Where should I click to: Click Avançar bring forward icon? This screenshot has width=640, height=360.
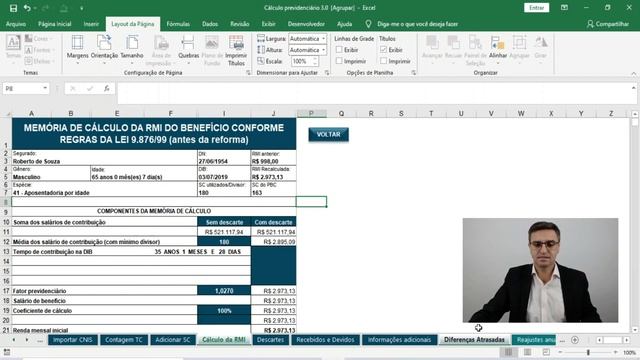[x=432, y=48]
